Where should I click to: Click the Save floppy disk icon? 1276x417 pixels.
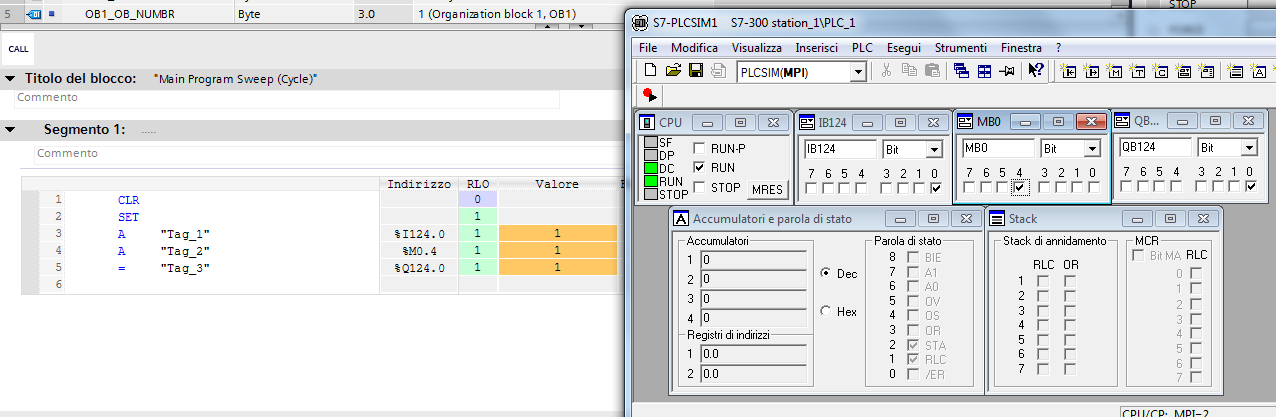[x=695, y=71]
